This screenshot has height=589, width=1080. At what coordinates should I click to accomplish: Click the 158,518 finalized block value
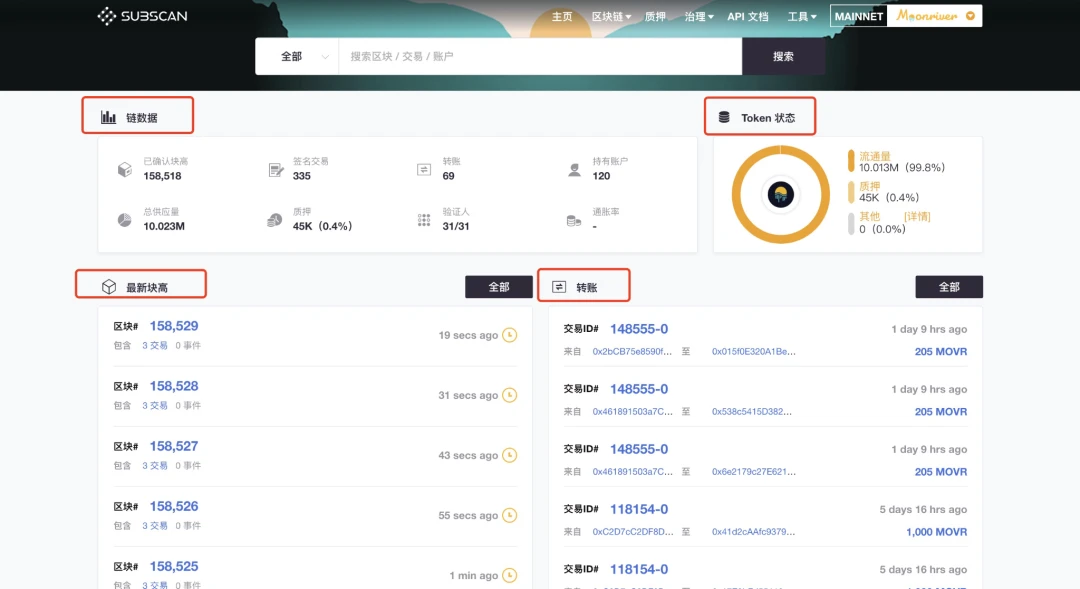pyautogui.click(x=163, y=176)
